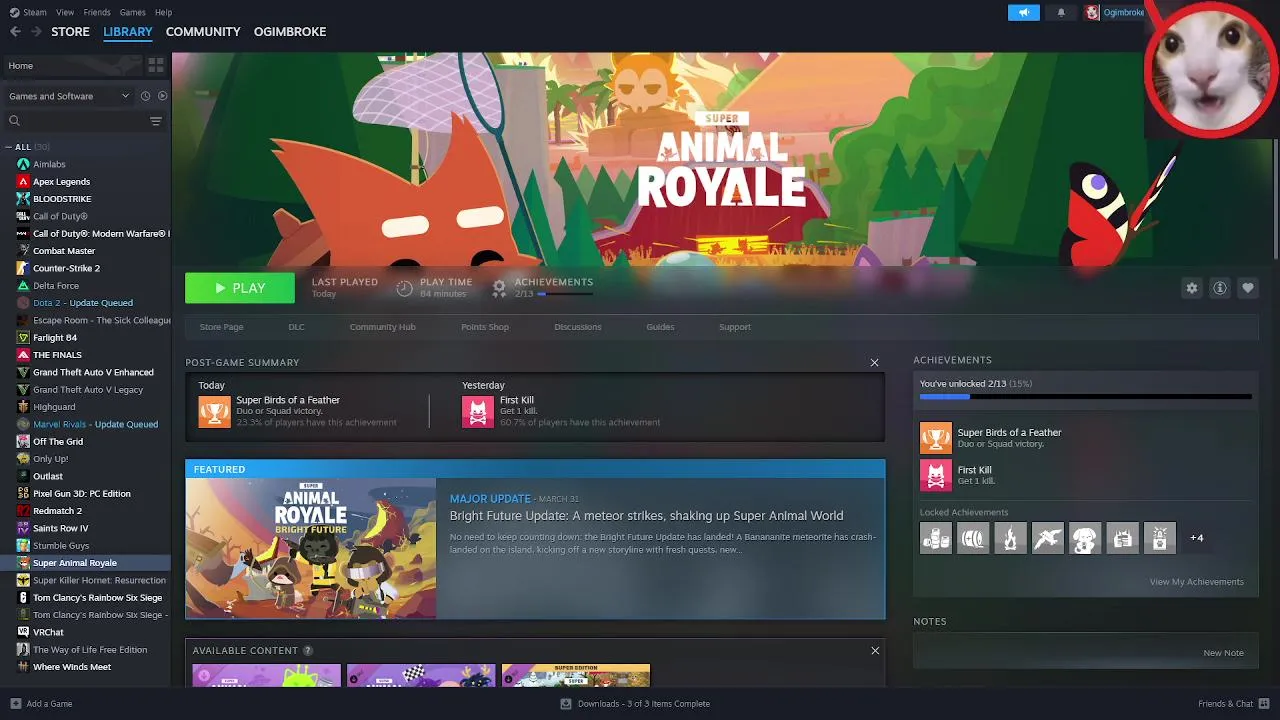Go to the STORE tab
This screenshot has width=1280, height=720.
point(70,32)
